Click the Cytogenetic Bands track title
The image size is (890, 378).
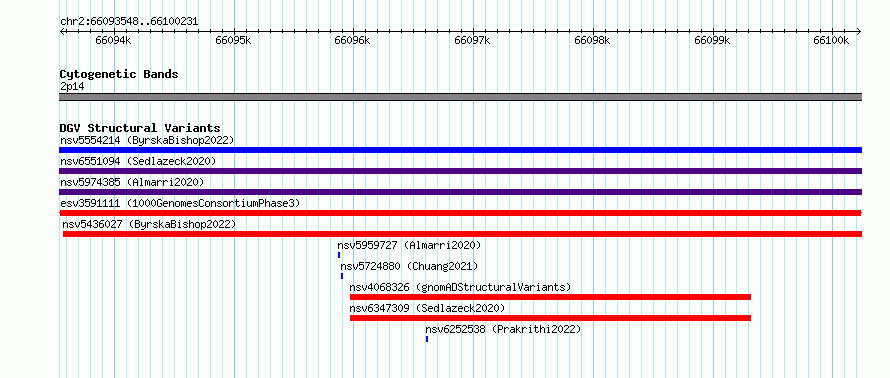tap(119, 74)
